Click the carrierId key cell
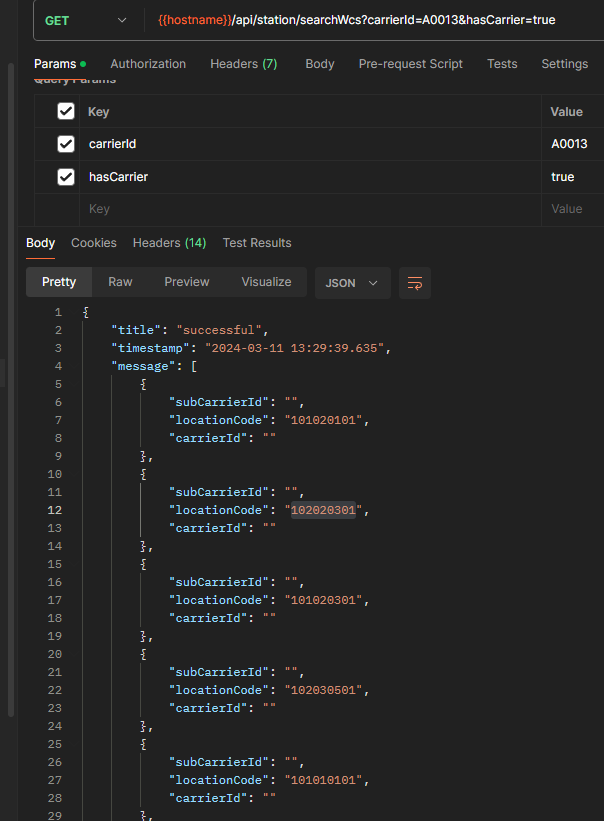604x821 pixels. pyautogui.click(x=310, y=144)
